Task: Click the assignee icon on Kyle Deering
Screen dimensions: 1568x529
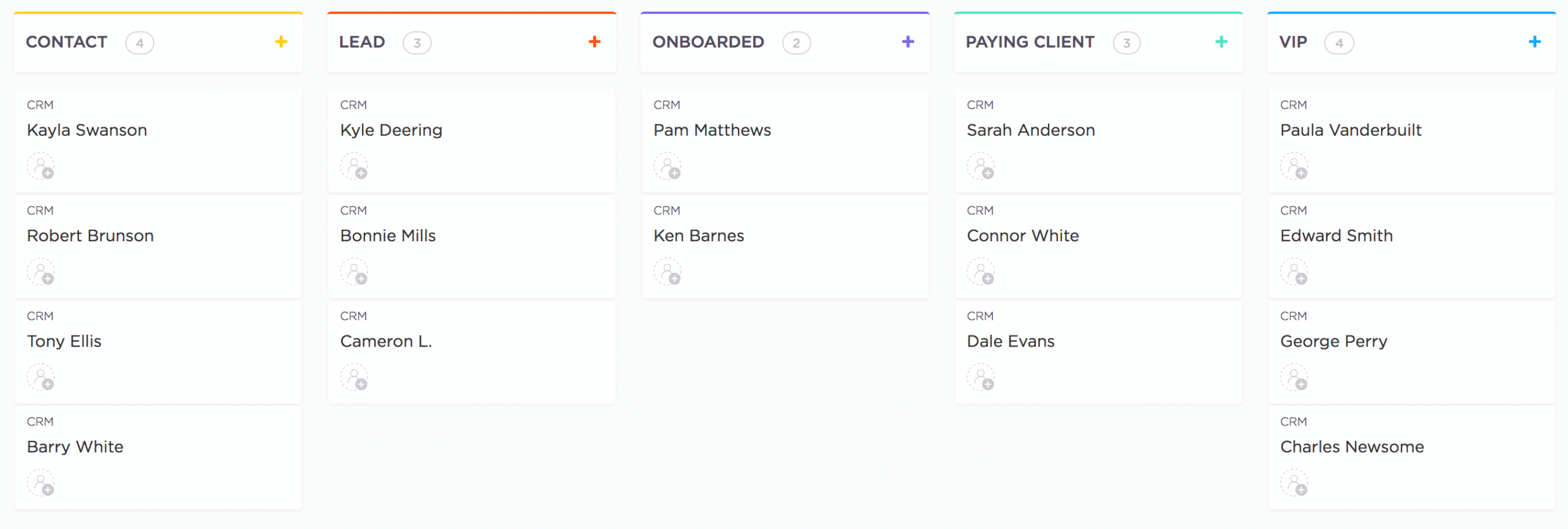Action: [355, 167]
